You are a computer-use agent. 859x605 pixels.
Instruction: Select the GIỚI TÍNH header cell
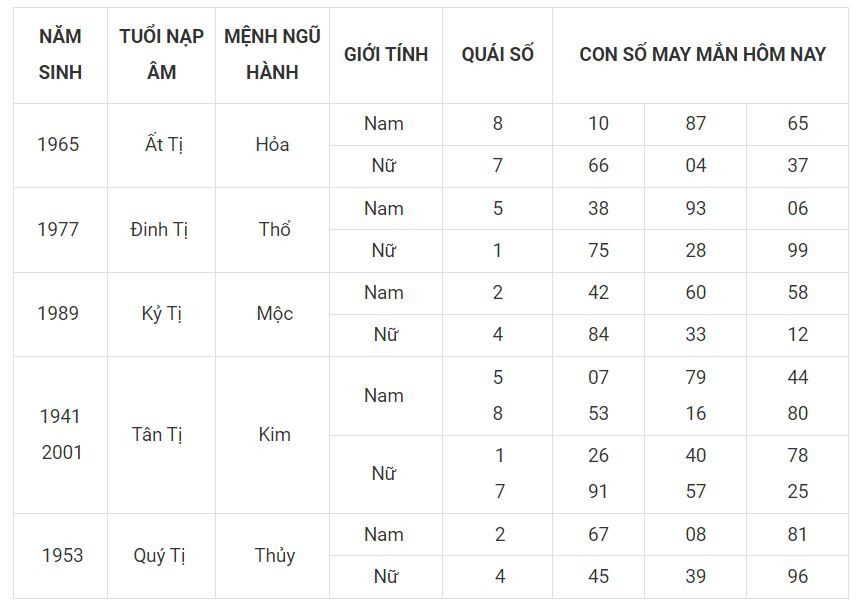[385, 54]
